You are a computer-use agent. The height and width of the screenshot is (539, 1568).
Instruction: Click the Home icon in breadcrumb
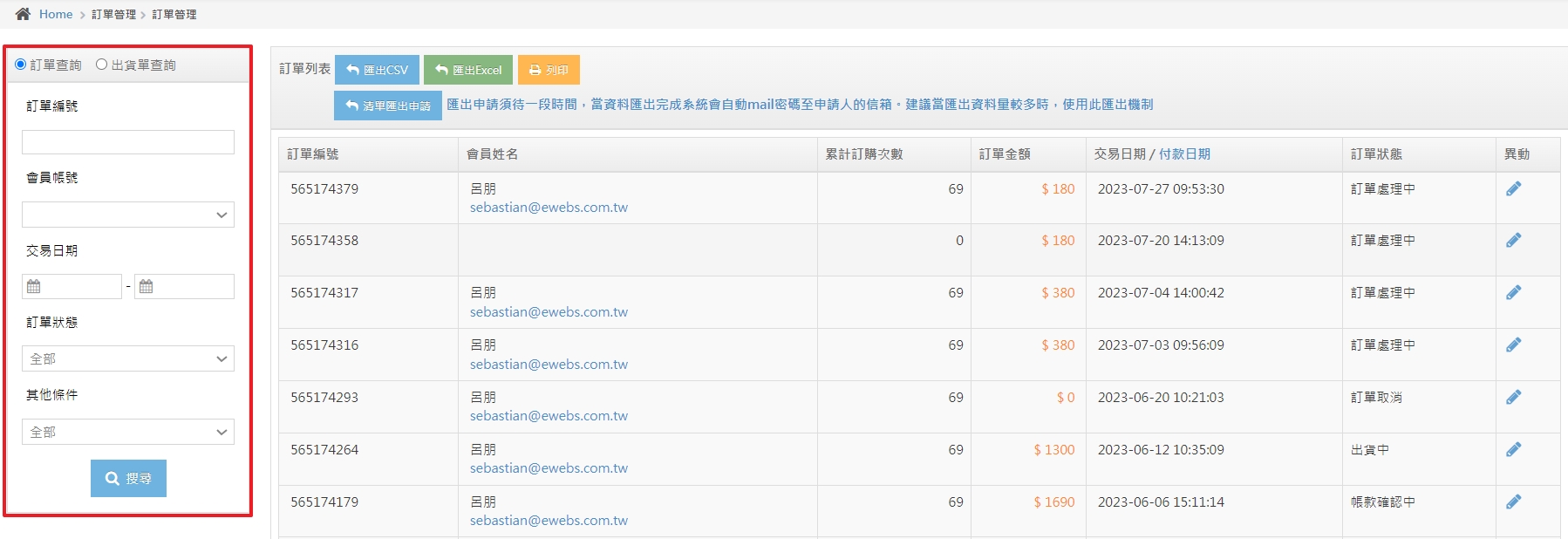point(23,14)
